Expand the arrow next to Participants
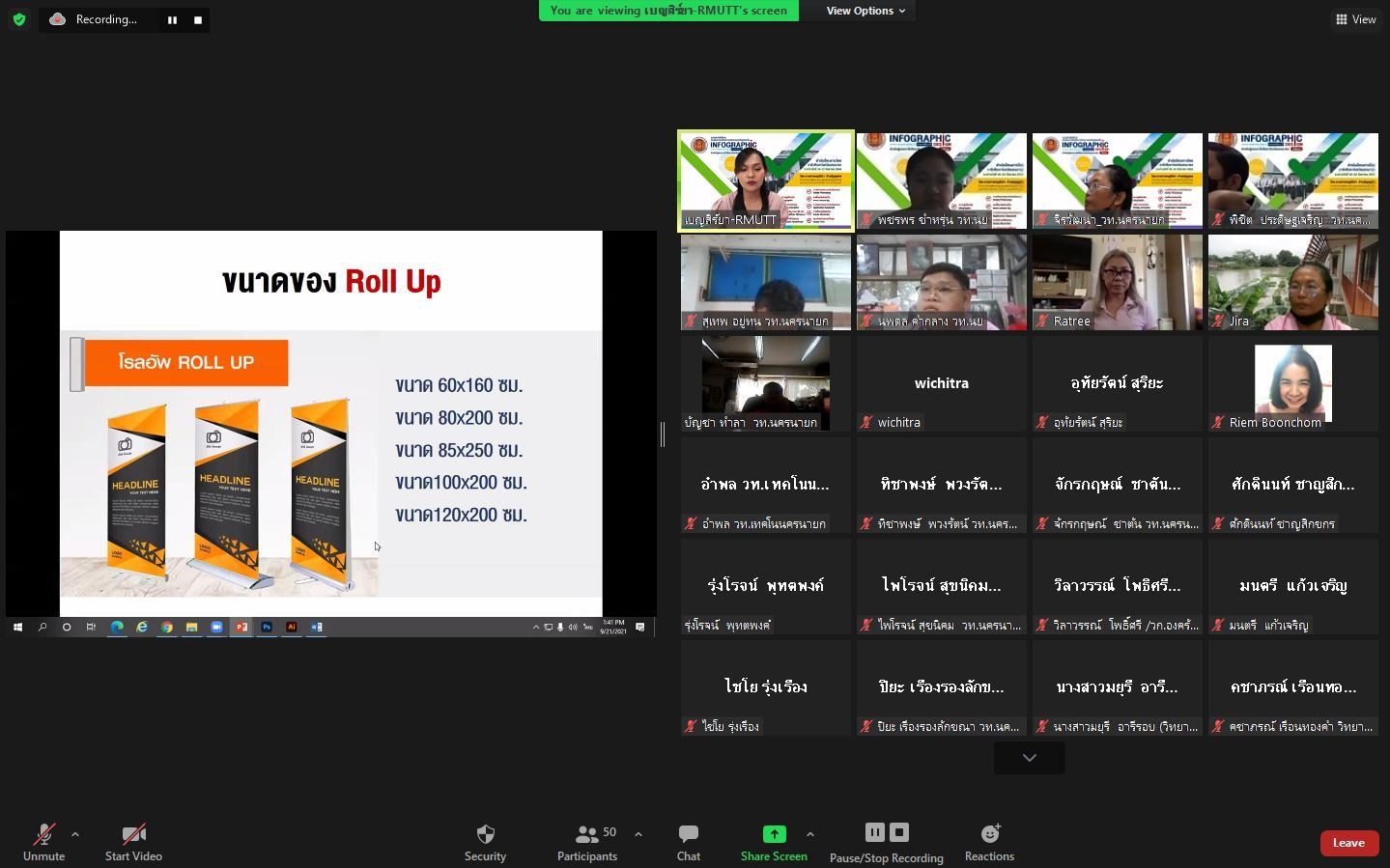This screenshot has height=868, width=1390. click(x=638, y=834)
